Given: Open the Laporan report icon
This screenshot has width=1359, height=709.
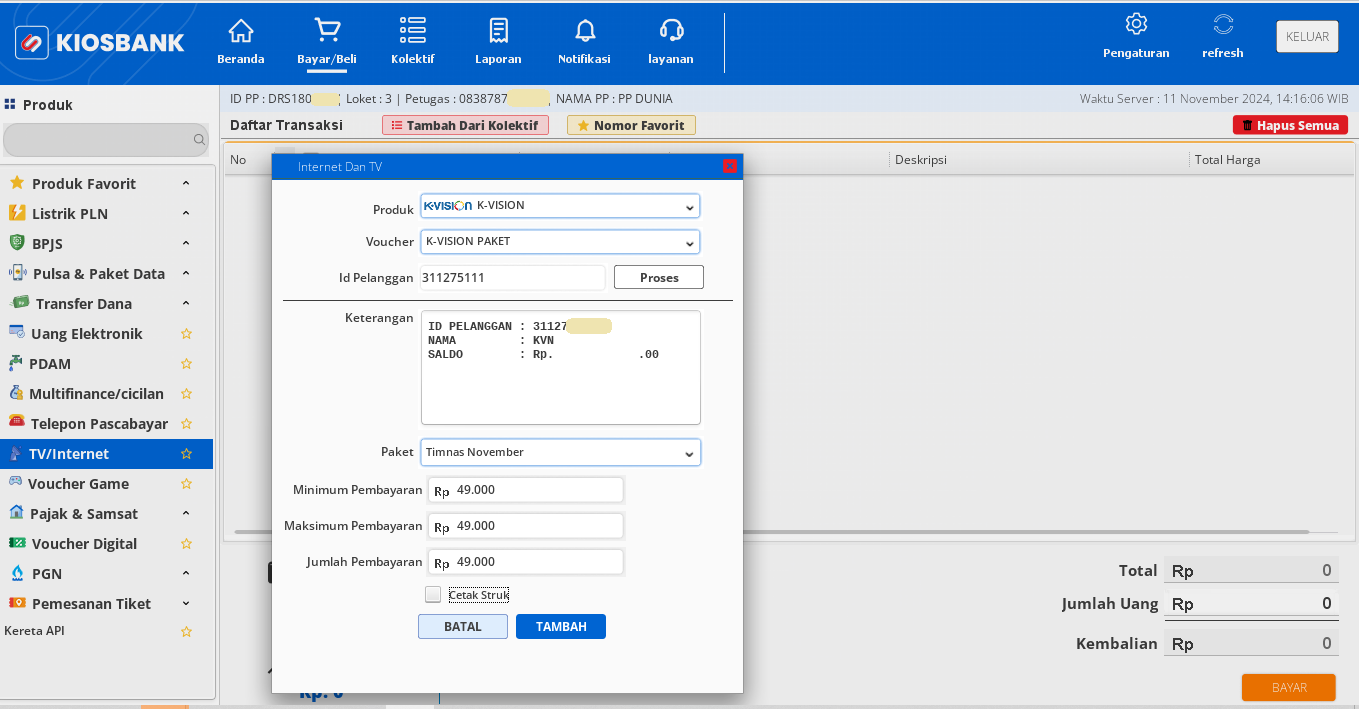Looking at the screenshot, I should click(x=498, y=30).
